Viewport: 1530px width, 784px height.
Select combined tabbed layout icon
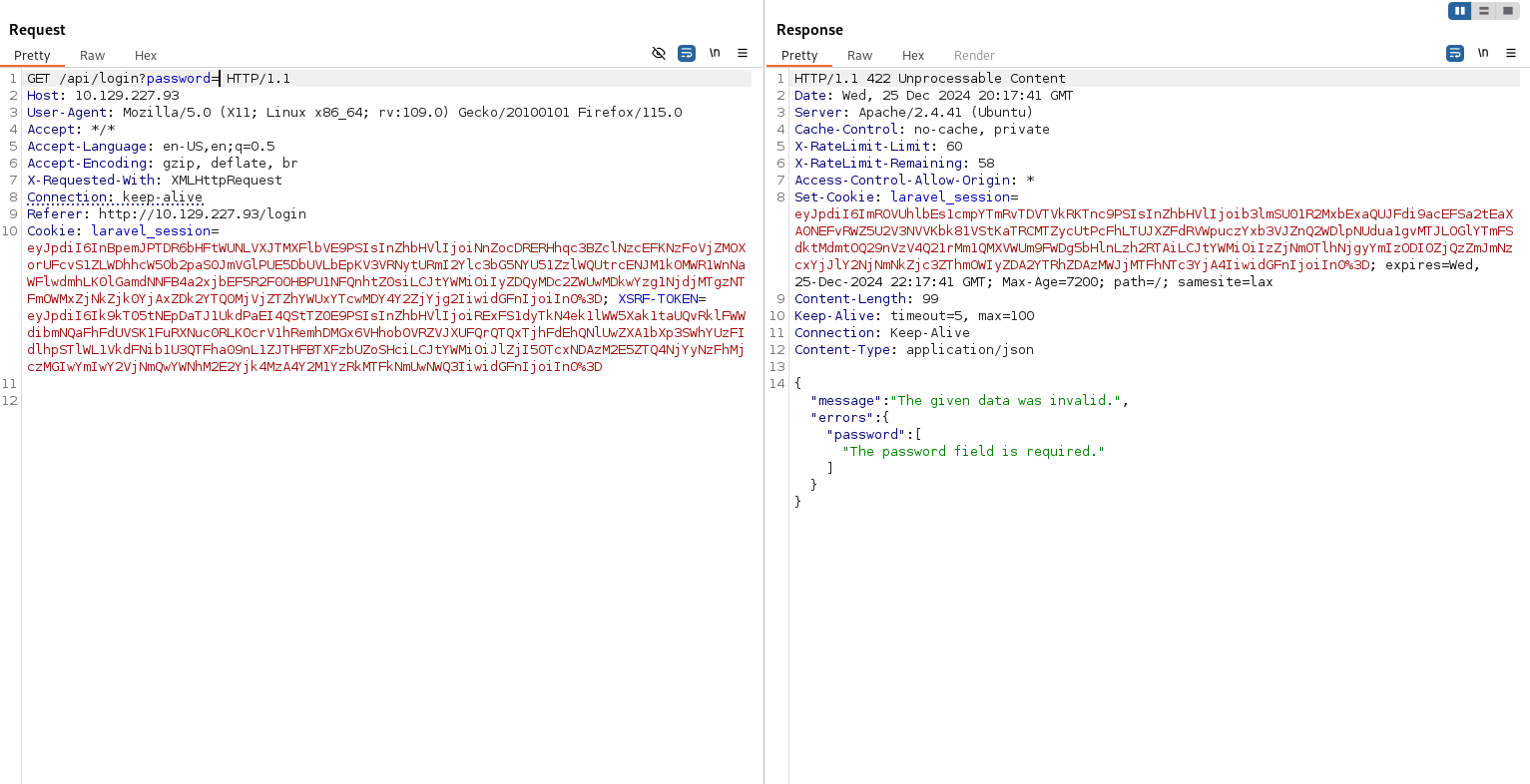[1508, 11]
